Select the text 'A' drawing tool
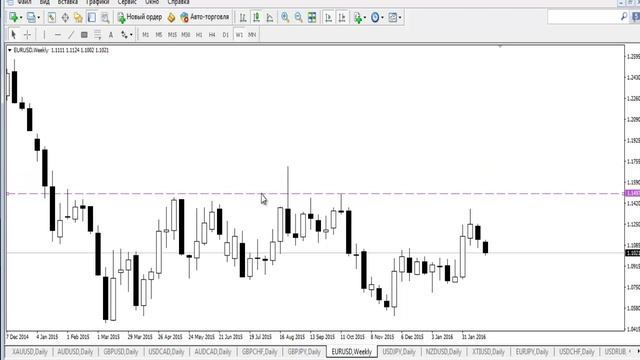This screenshot has height=360, width=640. tap(111, 35)
